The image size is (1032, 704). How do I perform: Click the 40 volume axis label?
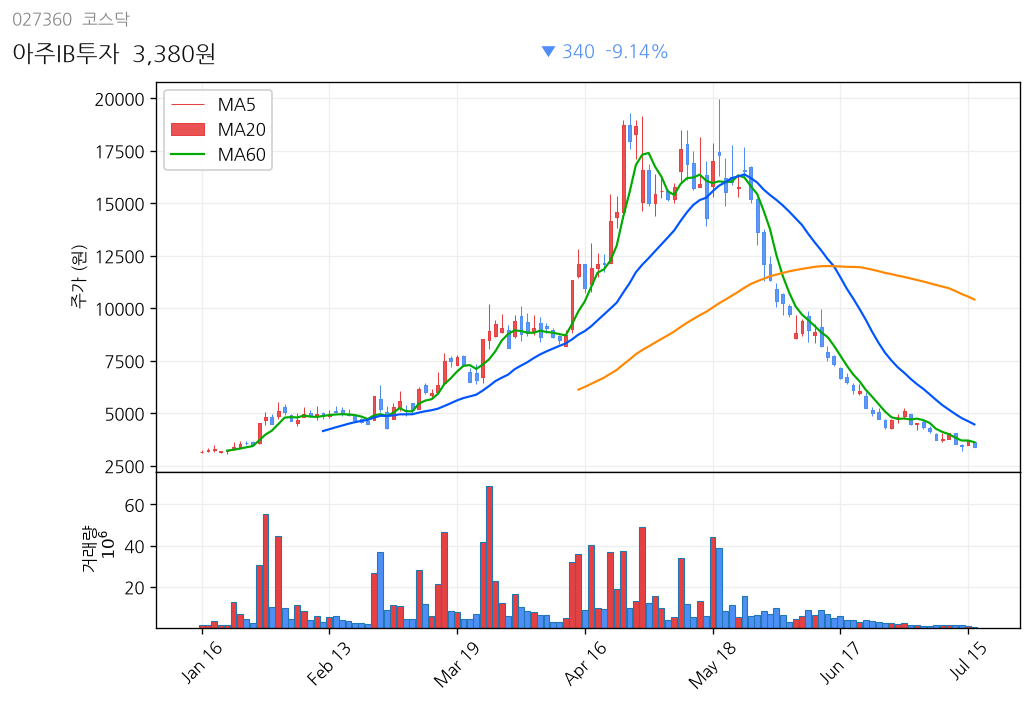(134, 547)
